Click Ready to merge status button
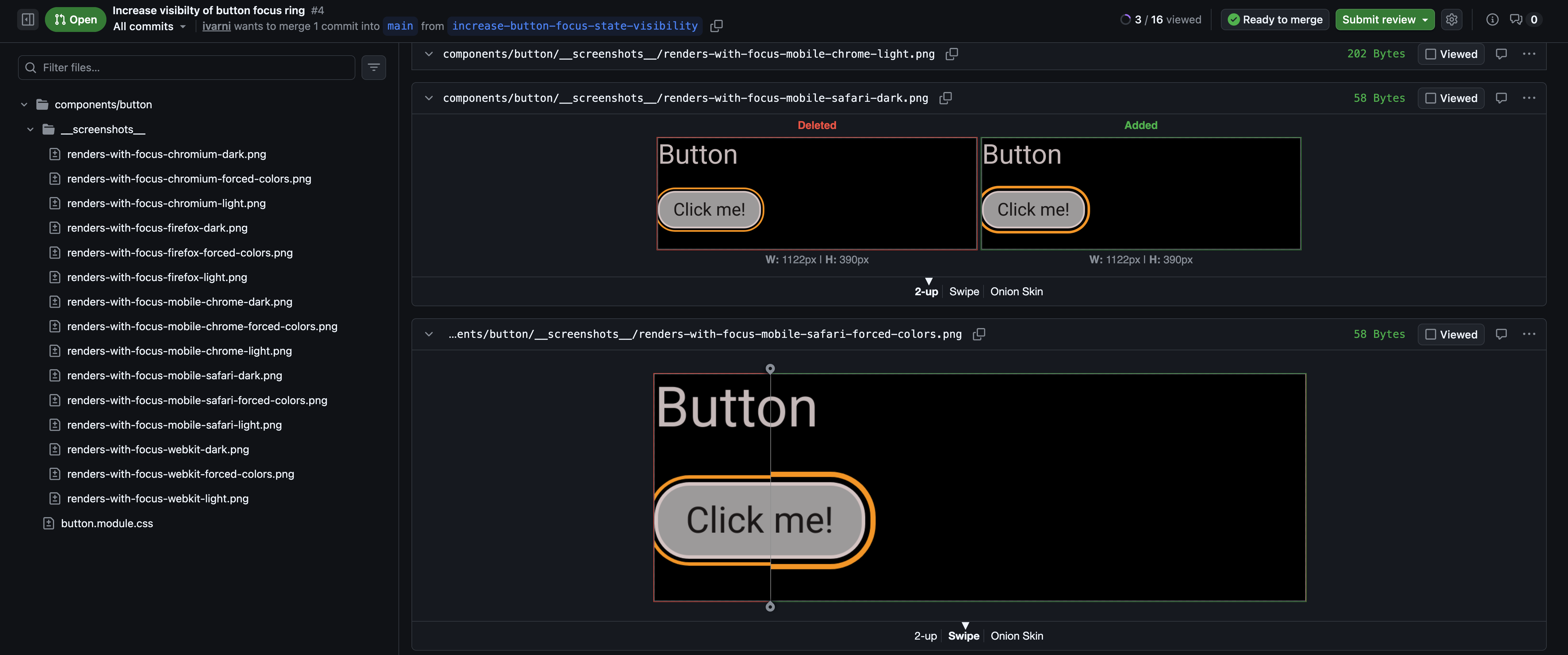This screenshot has height=655, width=1568. pyautogui.click(x=1275, y=20)
